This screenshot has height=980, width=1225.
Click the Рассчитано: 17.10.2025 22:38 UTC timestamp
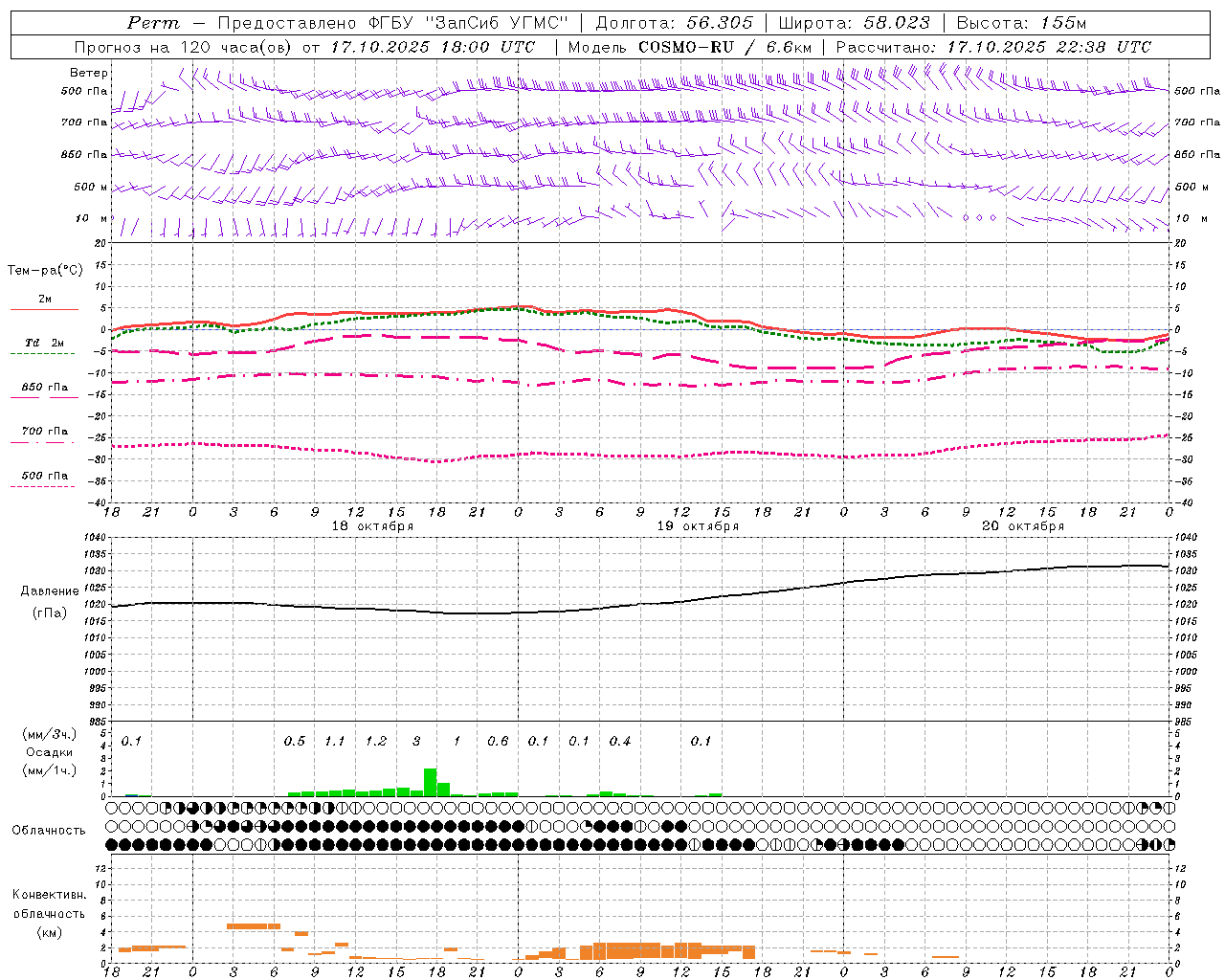(993, 47)
